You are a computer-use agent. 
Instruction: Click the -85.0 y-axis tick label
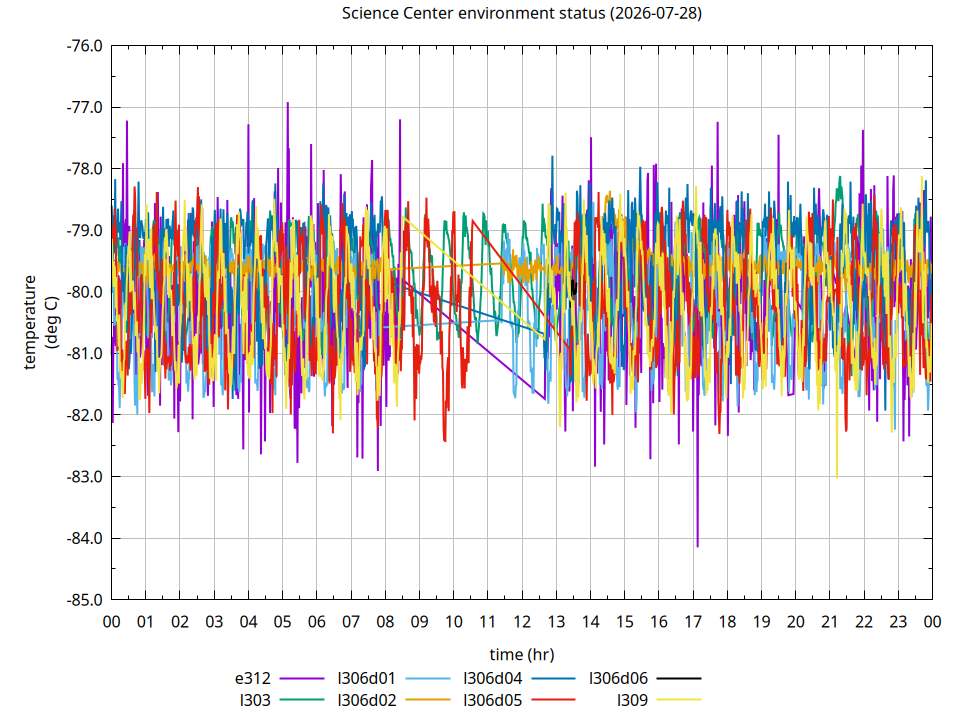[x=84, y=600]
